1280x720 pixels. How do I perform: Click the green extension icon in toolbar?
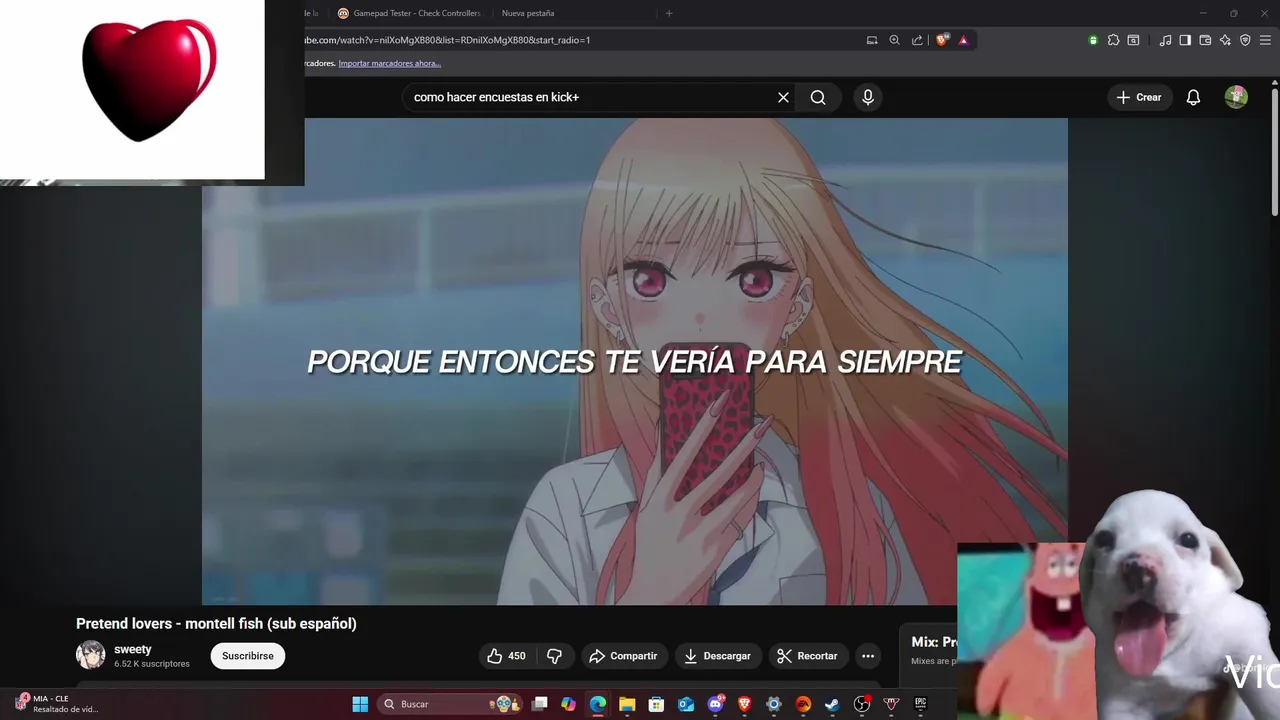1093,40
